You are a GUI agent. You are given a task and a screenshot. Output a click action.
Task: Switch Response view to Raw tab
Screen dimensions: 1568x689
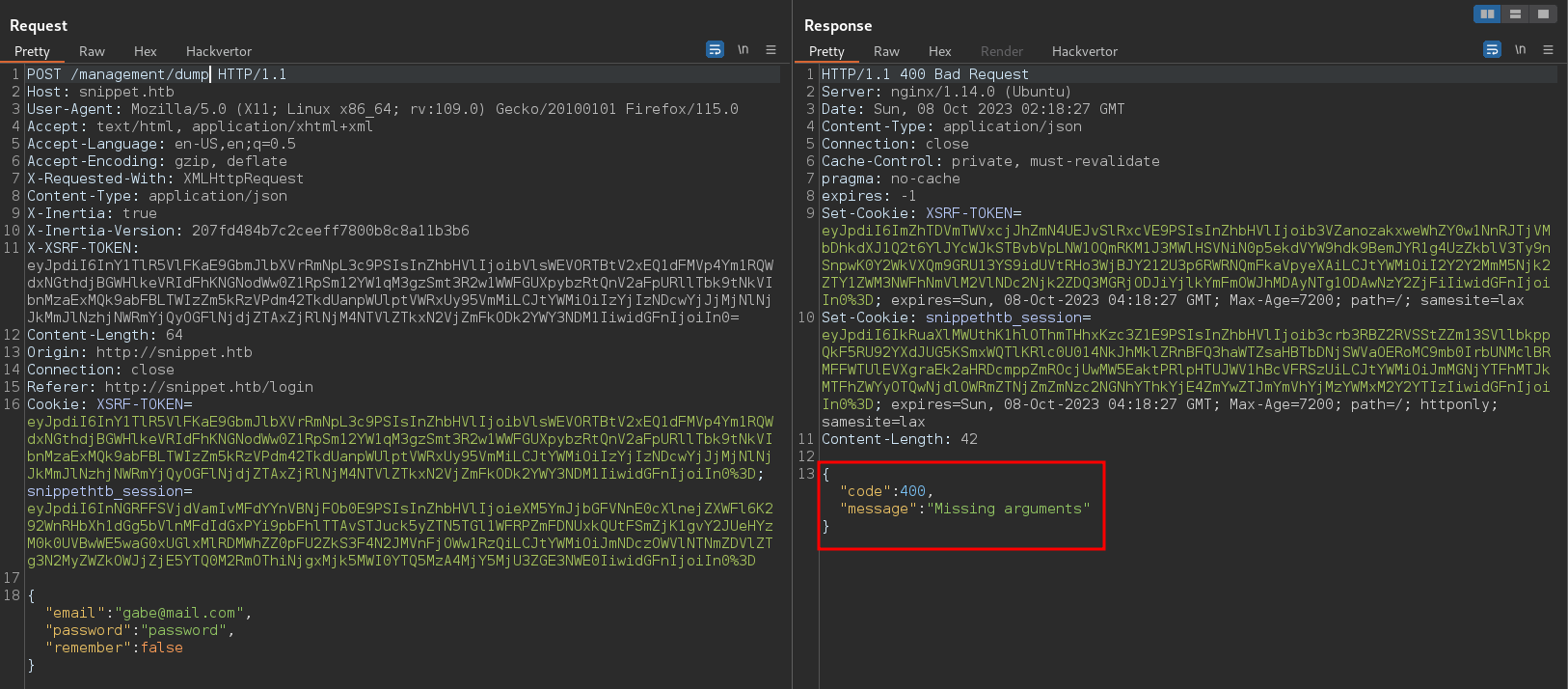pyautogui.click(x=886, y=51)
